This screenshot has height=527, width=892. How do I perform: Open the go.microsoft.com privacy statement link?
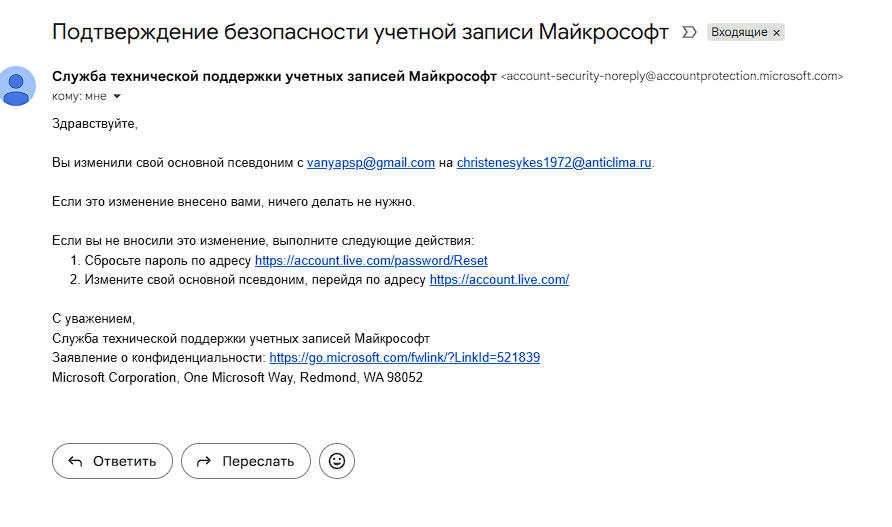[x=404, y=358]
